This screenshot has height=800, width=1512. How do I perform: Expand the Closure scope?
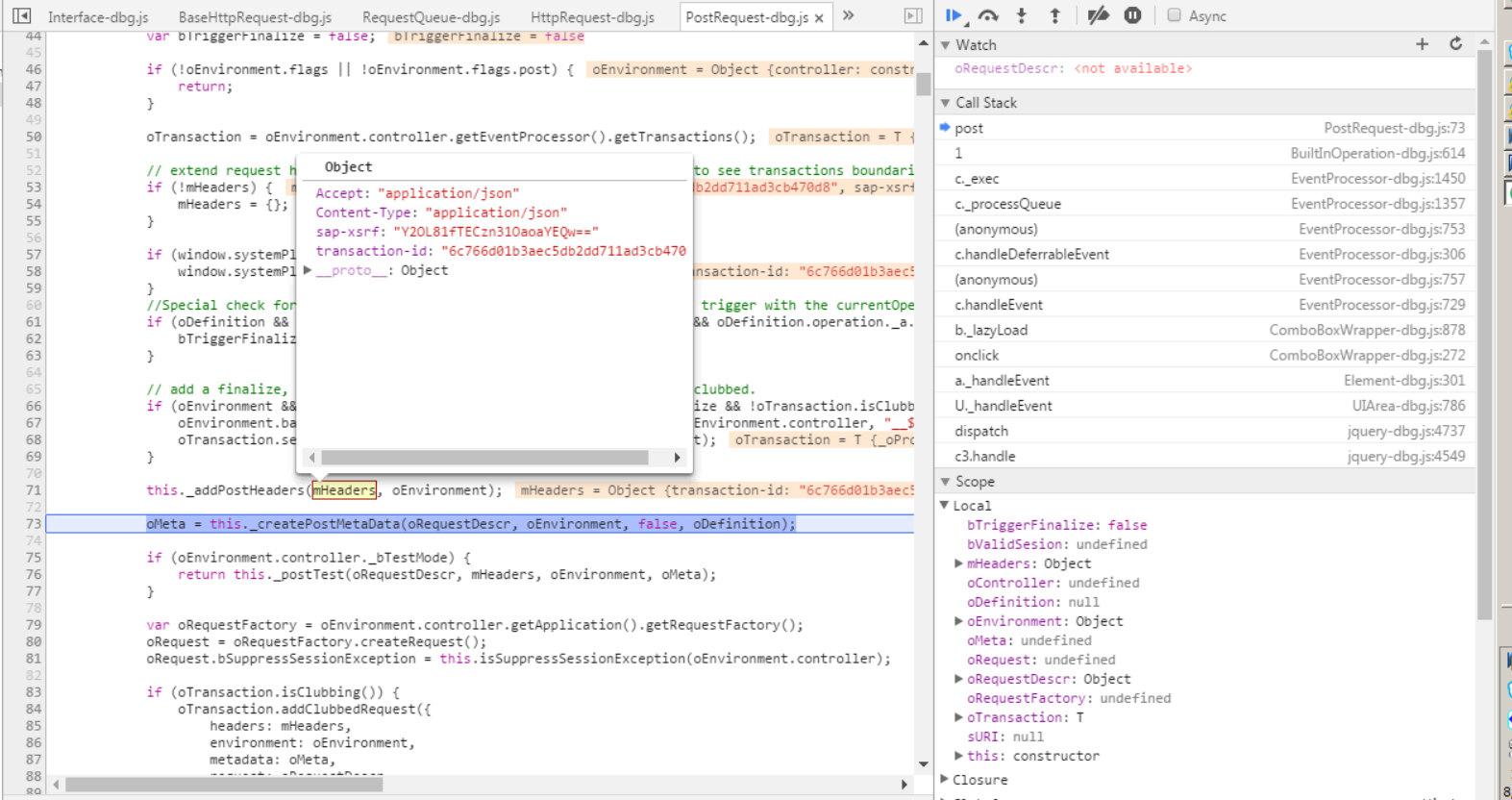pos(945,780)
